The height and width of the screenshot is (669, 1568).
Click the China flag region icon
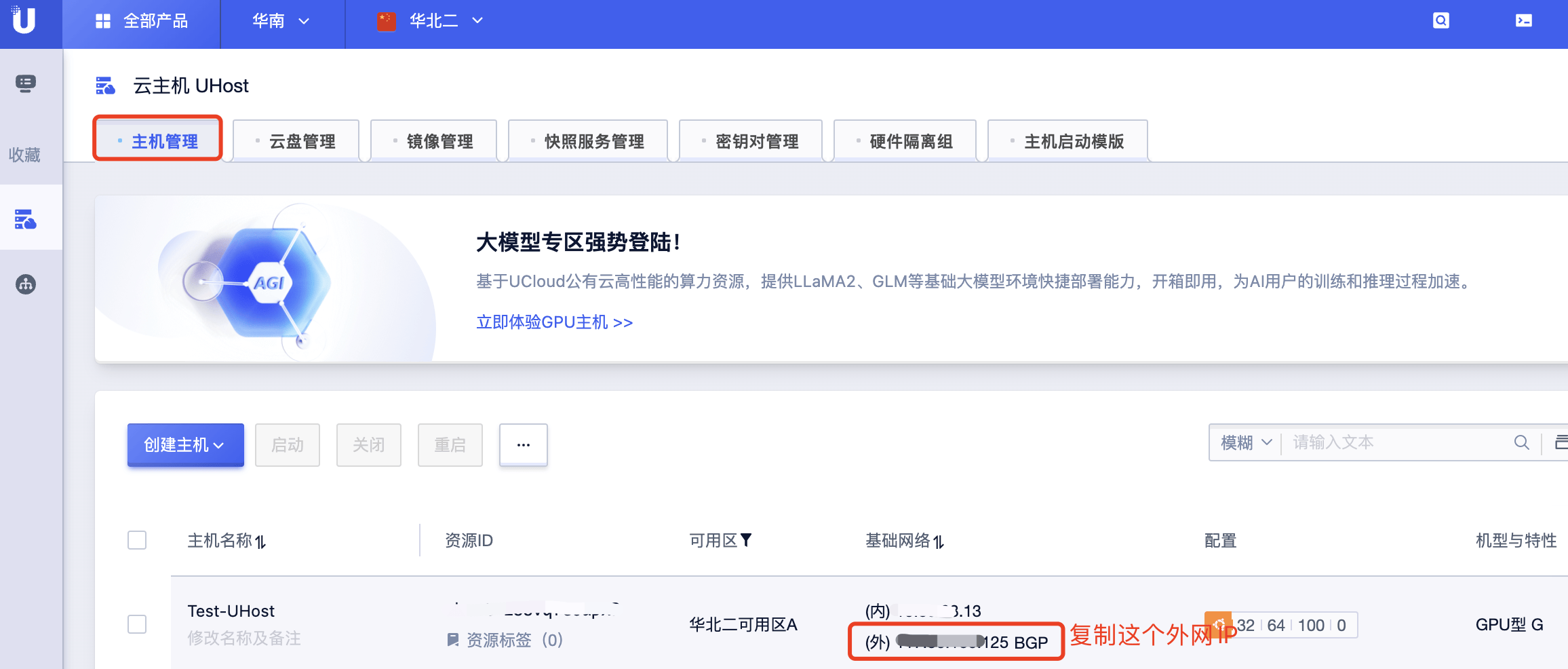coord(386,21)
